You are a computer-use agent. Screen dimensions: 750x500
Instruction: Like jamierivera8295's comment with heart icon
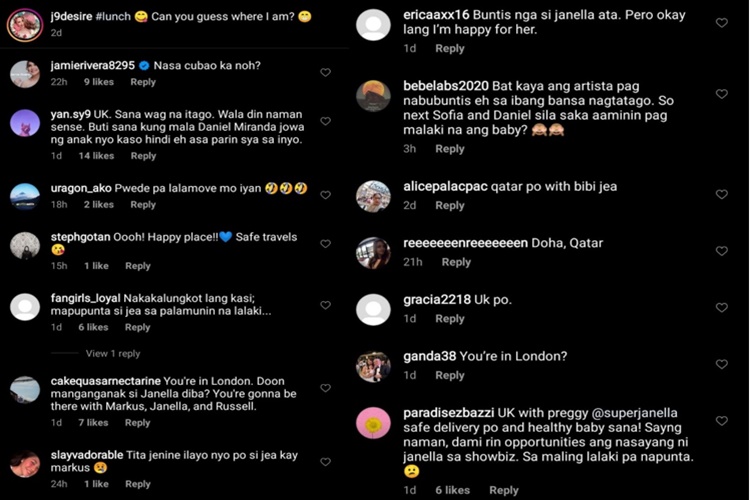(325, 72)
